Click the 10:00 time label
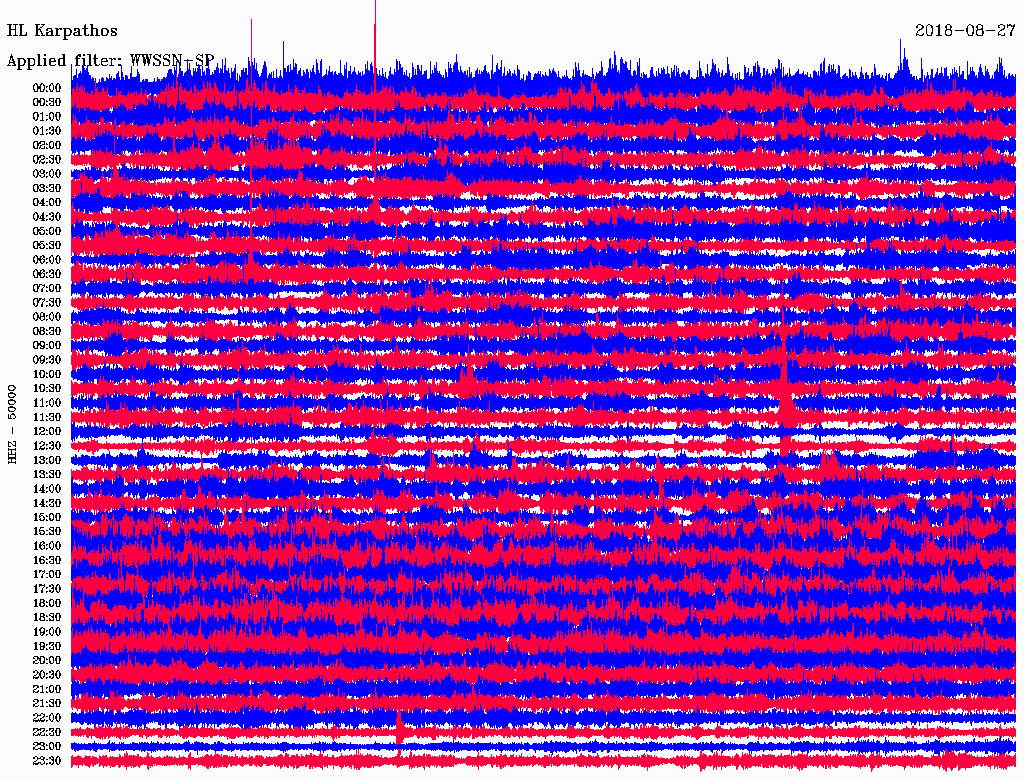The height and width of the screenshot is (780, 1024). click(x=47, y=374)
